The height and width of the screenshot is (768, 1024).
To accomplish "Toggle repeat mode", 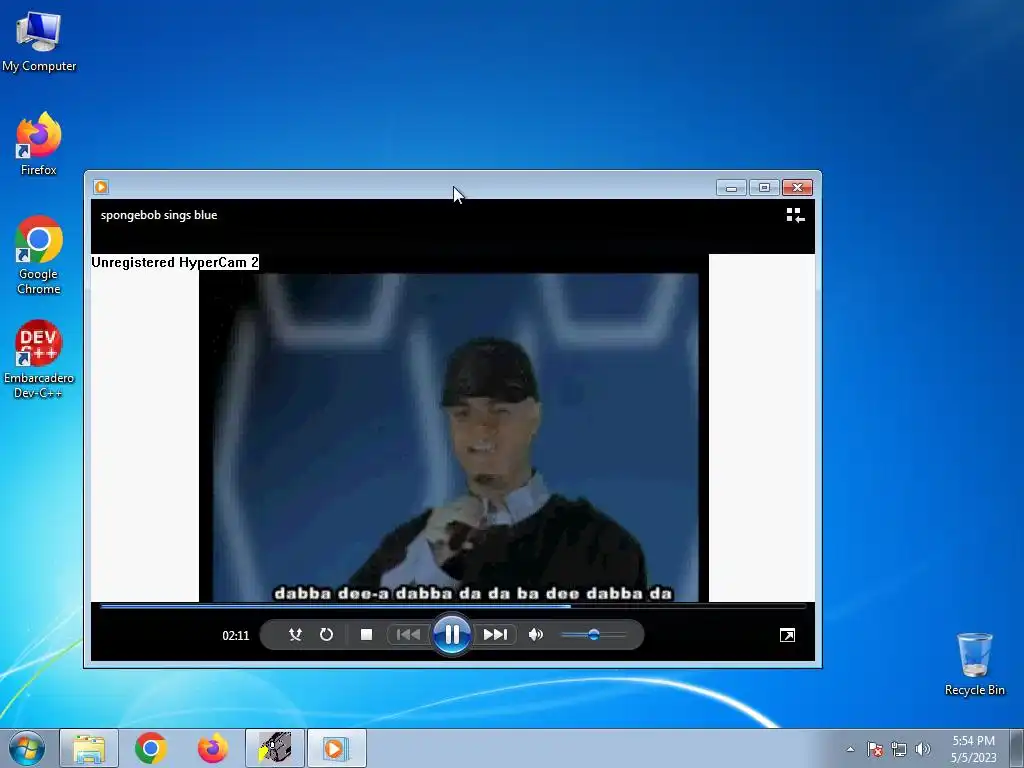I will pyautogui.click(x=327, y=634).
